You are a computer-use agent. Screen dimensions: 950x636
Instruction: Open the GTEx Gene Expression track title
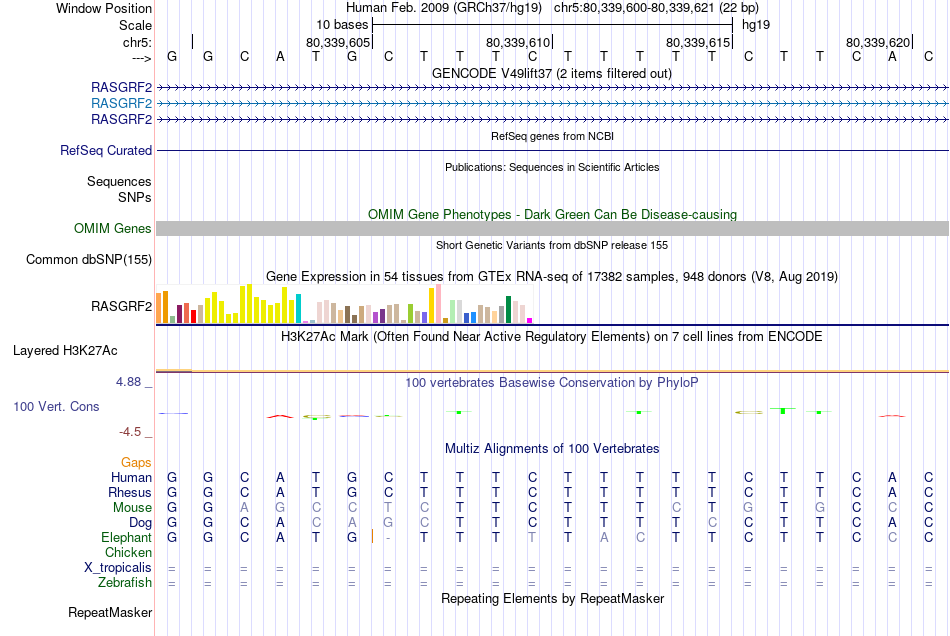coord(552,276)
